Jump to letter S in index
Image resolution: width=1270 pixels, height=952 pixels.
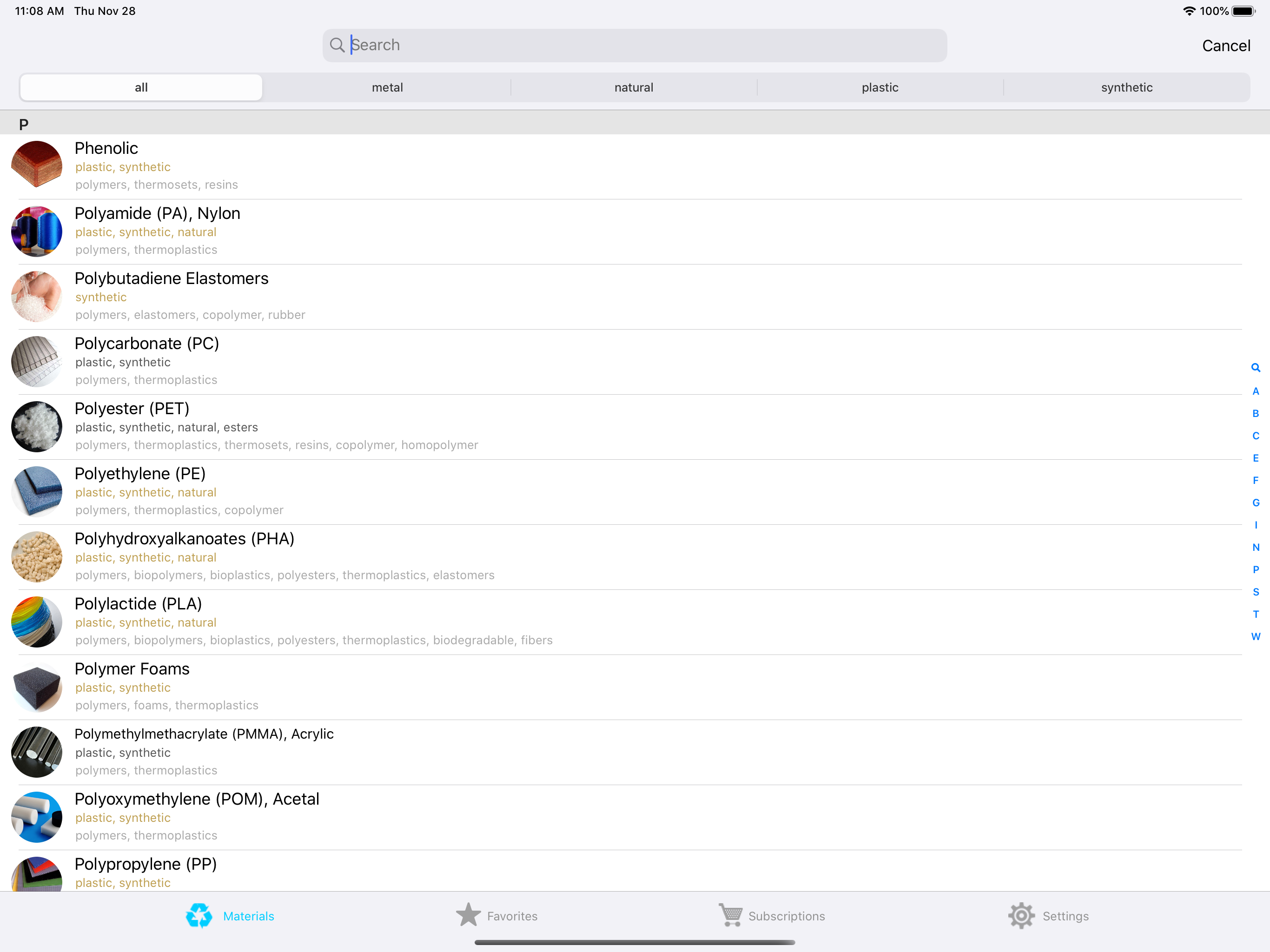[1256, 592]
